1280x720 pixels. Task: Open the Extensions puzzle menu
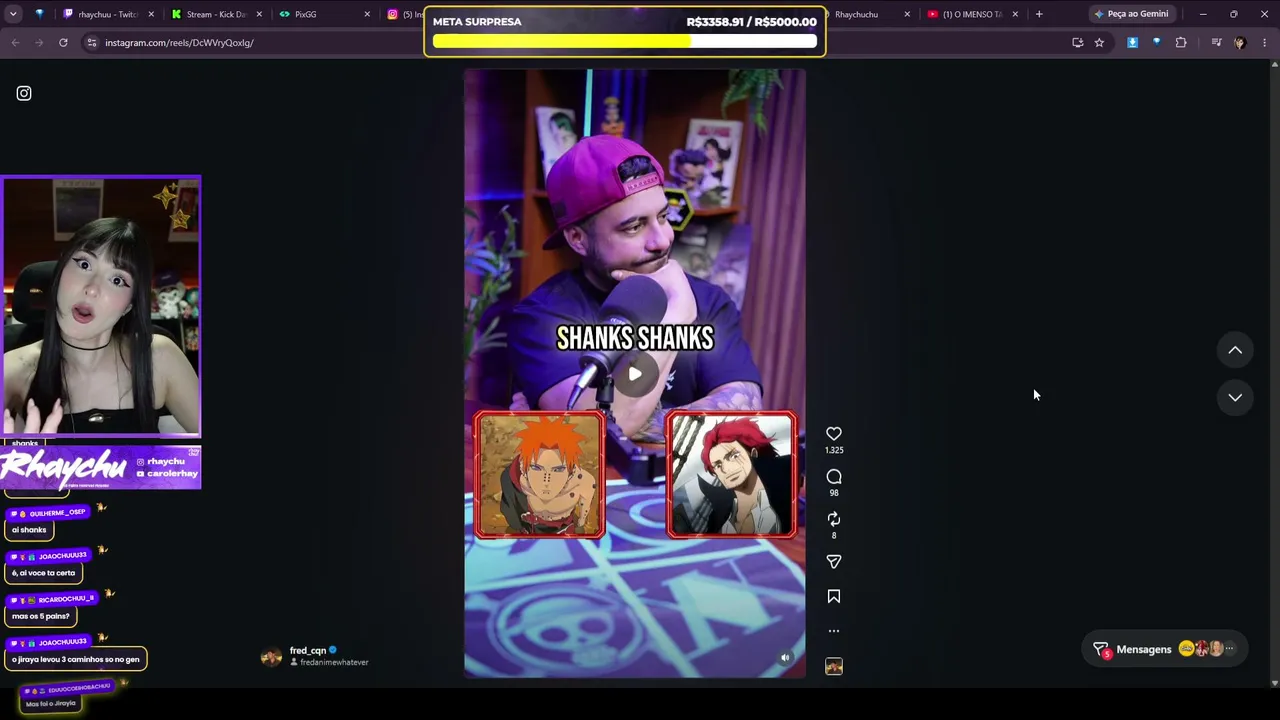[x=1181, y=43]
